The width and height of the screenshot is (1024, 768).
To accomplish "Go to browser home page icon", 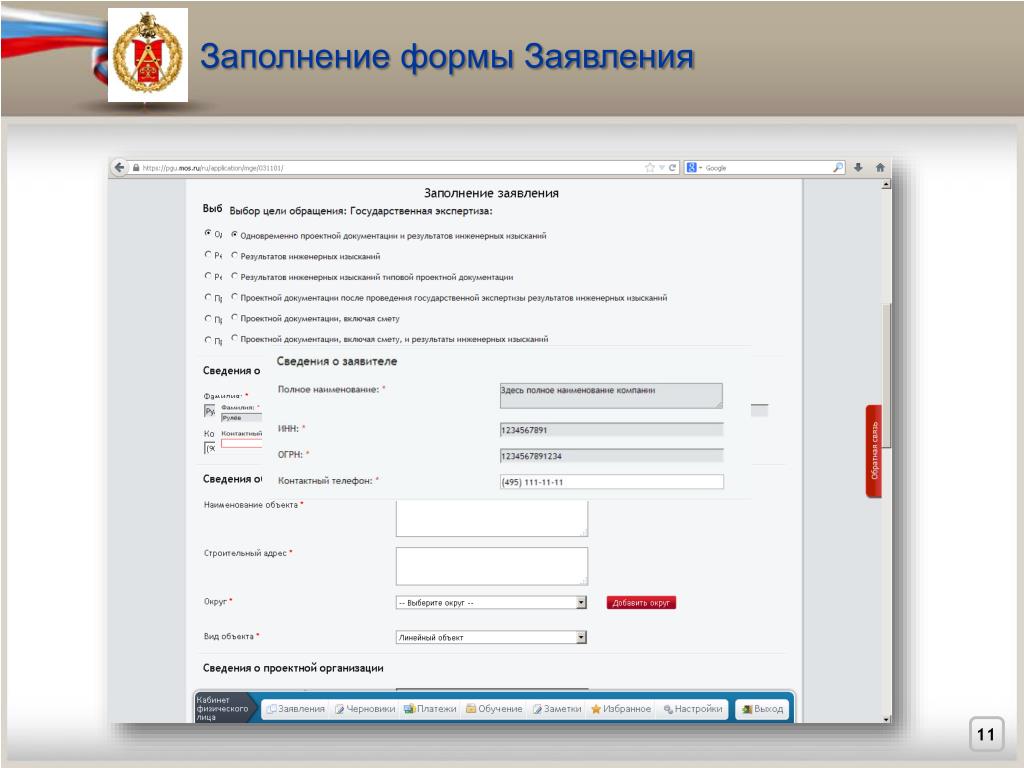I will (880, 168).
